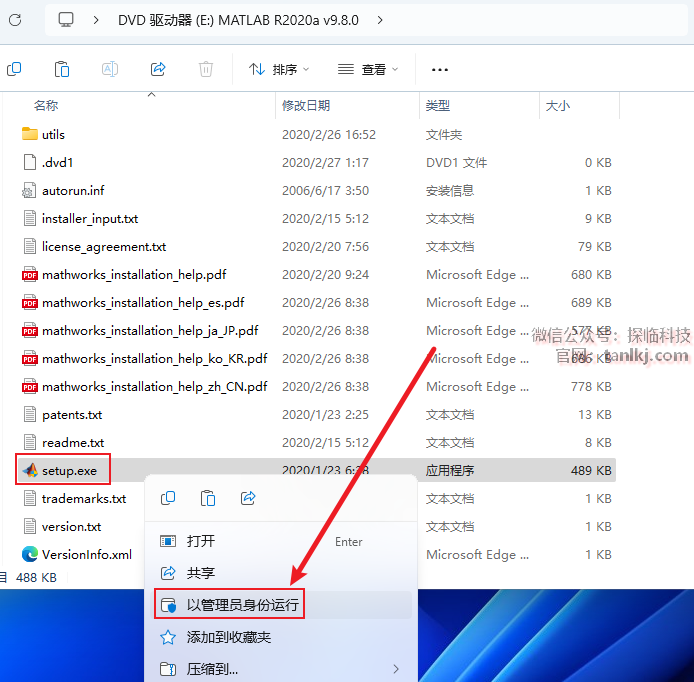694x682 pixels.
Task: Click patents.txt date 2020/1/23 2:25
Action: (325, 415)
